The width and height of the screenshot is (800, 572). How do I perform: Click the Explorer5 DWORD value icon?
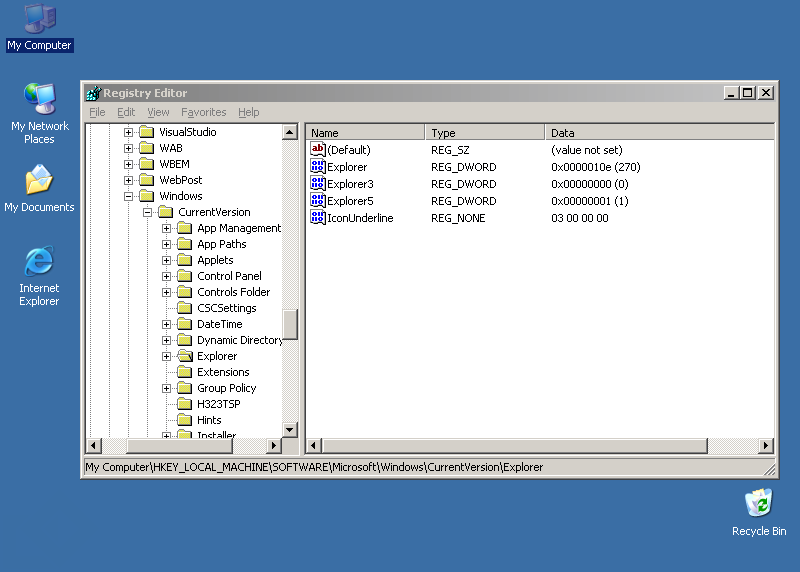[x=317, y=201]
